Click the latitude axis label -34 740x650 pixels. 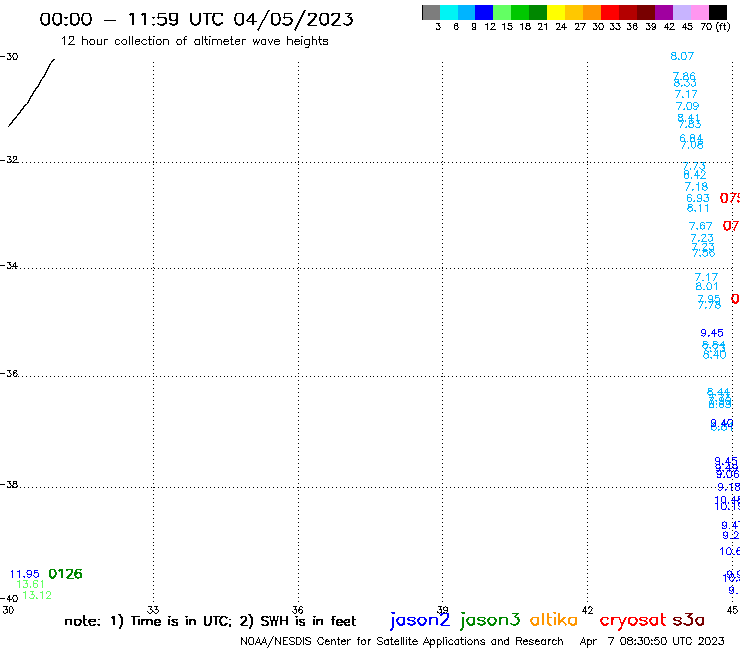click(x=9, y=265)
